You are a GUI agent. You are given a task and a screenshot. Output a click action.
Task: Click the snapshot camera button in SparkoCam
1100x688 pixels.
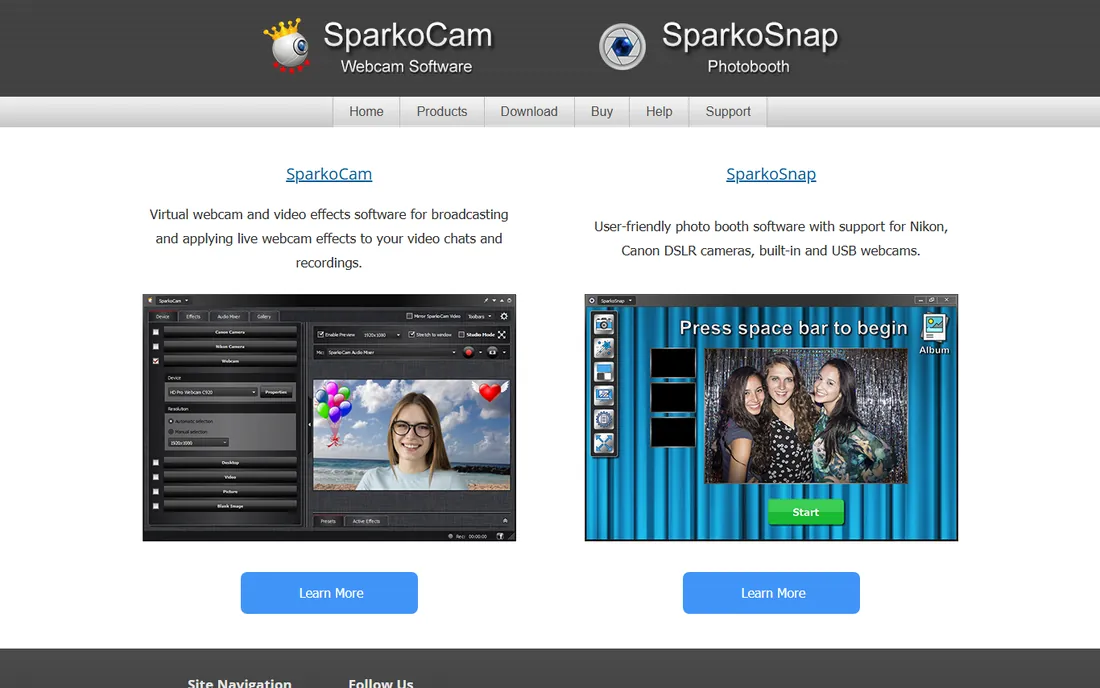point(492,352)
